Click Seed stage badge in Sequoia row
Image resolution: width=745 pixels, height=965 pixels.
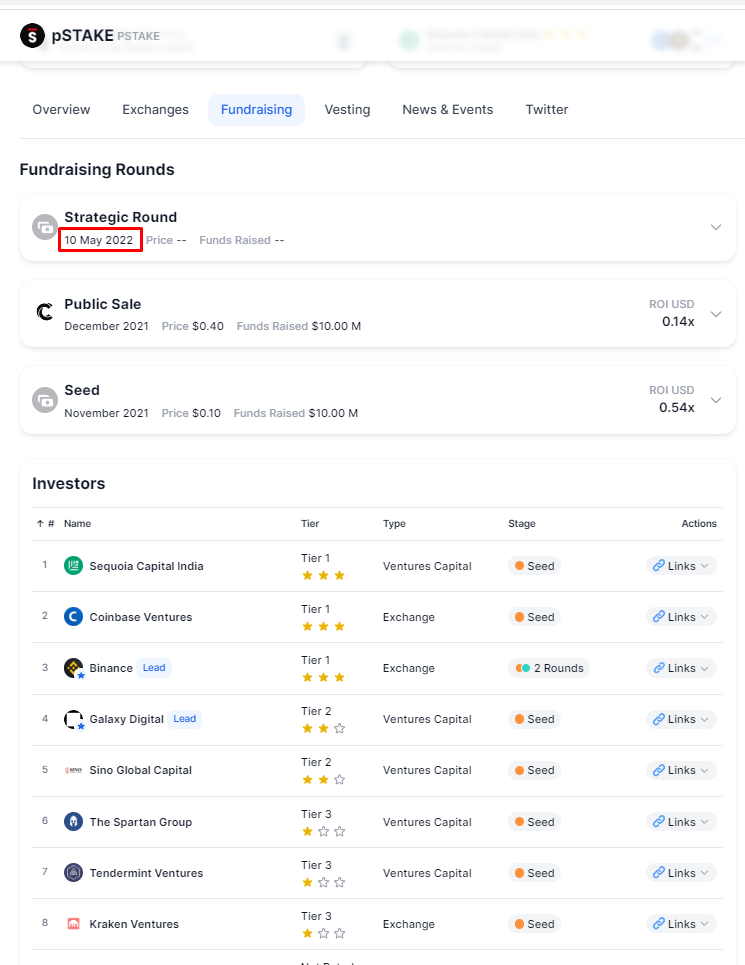(x=535, y=566)
